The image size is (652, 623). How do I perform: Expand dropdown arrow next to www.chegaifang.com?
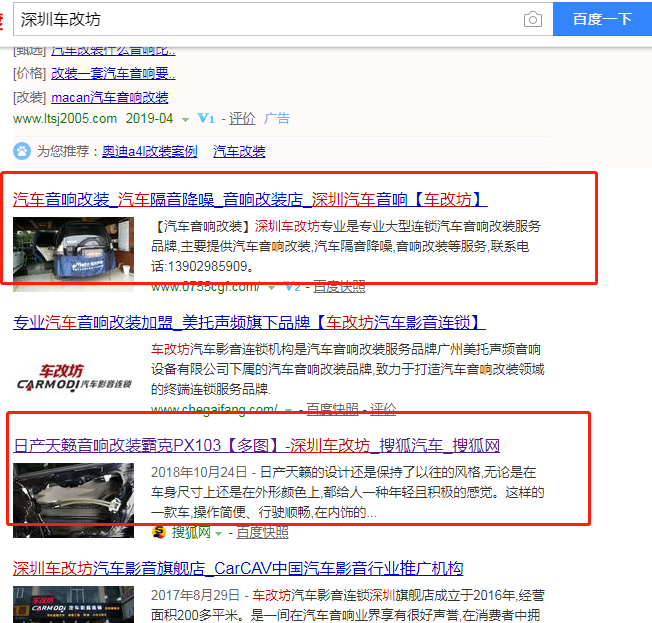pos(288,410)
